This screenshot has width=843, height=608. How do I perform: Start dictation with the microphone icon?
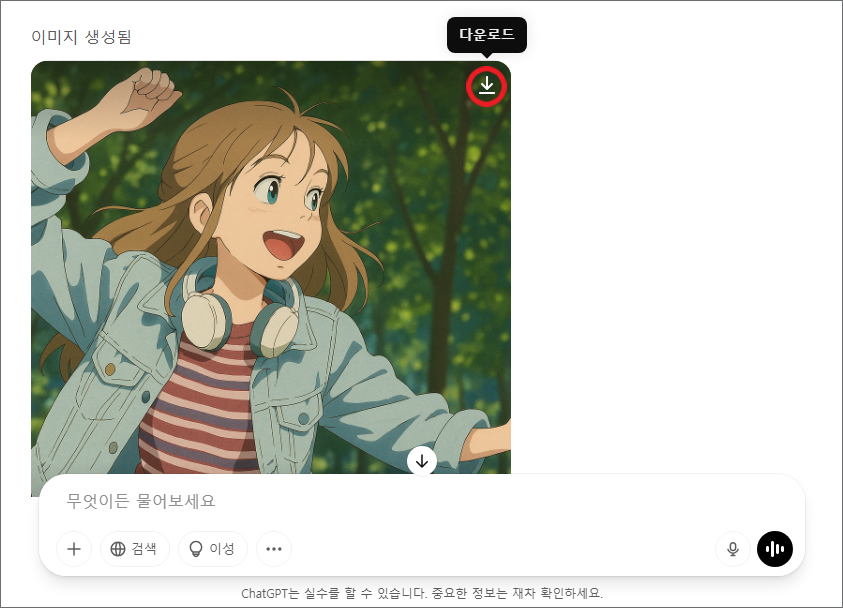click(733, 549)
